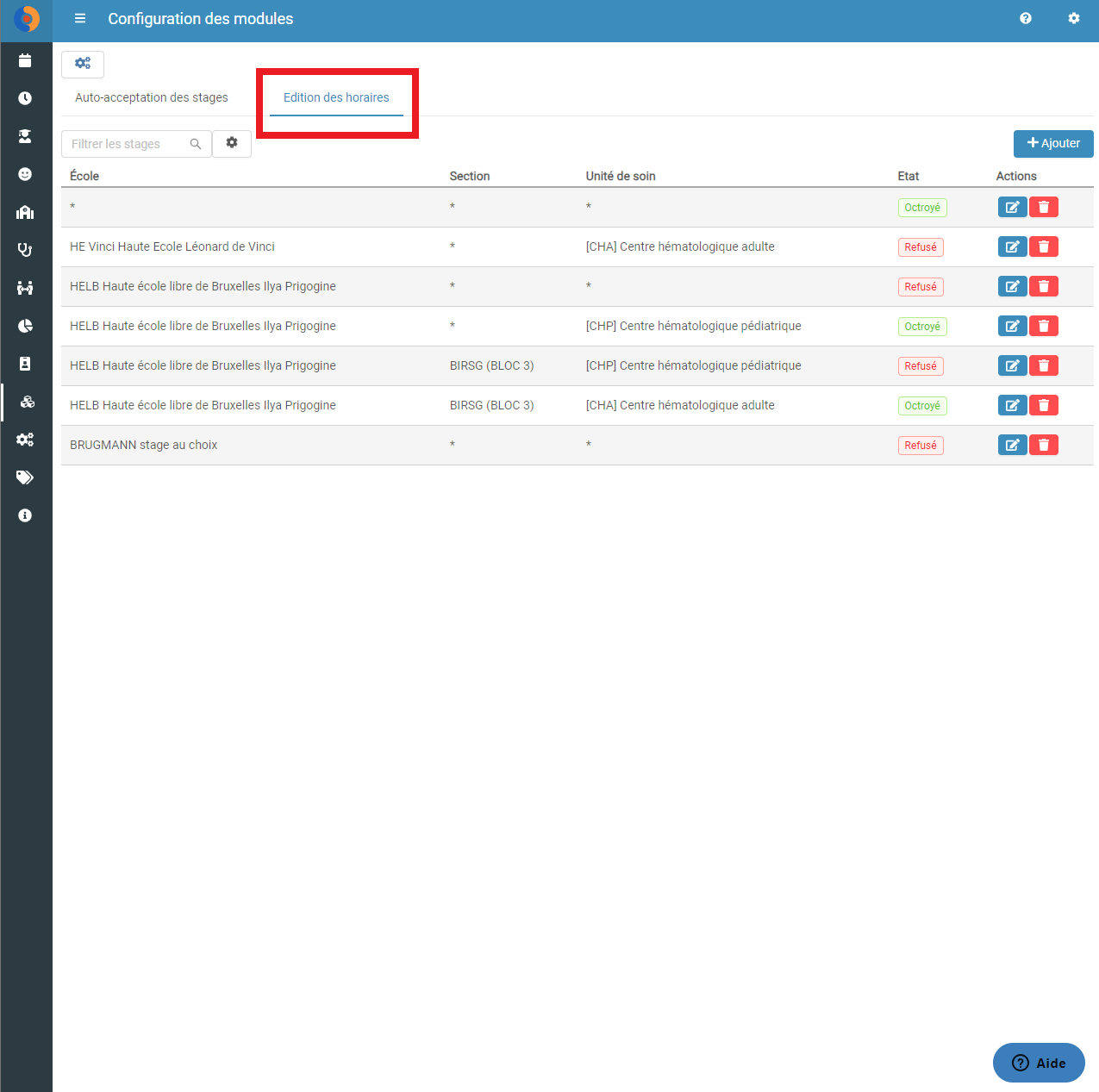Edit the first wildcard-only row
The image size is (1099, 1092).
[1012, 207]
